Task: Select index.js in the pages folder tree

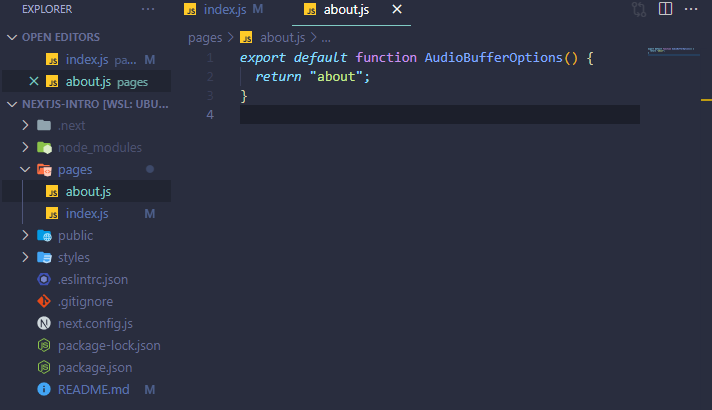Action: click(x=86, y=214)
